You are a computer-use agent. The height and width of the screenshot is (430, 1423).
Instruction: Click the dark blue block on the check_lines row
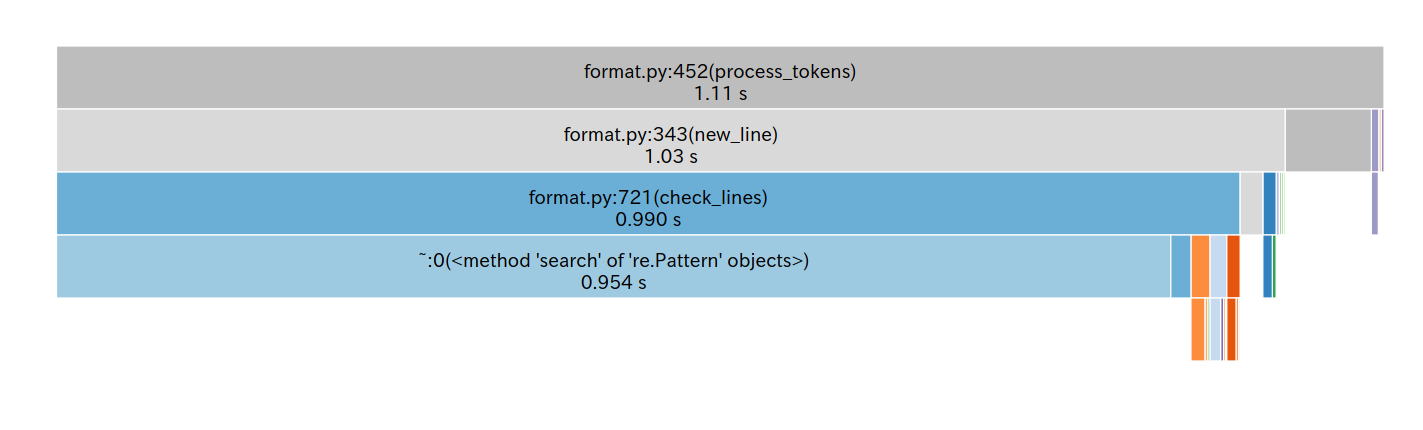1269,203
